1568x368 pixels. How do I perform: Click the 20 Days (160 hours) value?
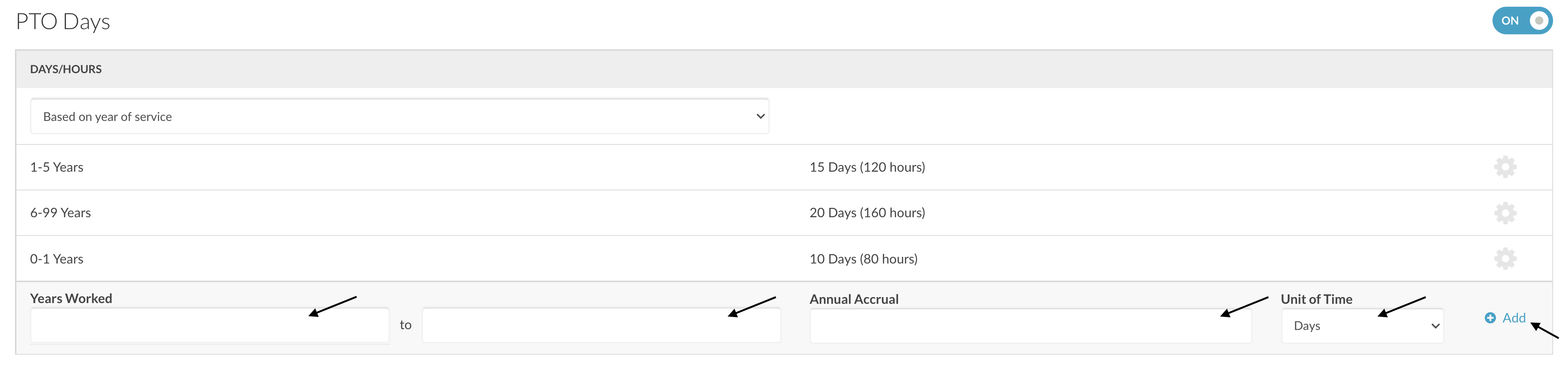pyautogui.click(x=867, y=213)
